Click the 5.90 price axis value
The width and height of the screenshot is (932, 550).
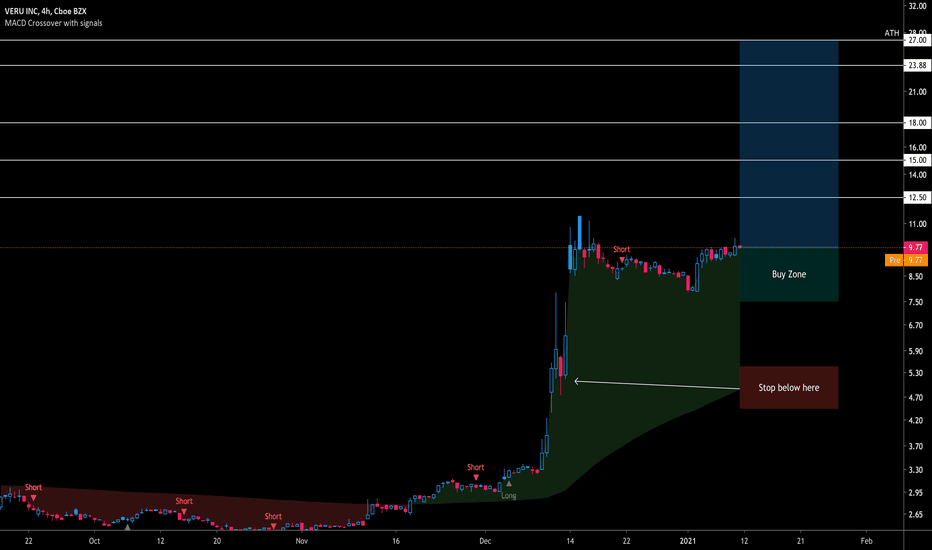917,351
